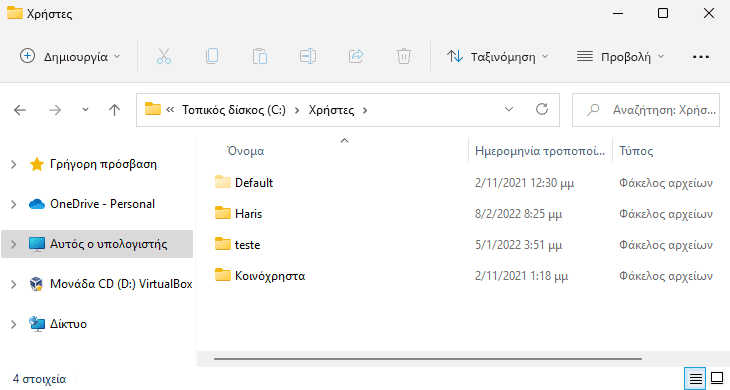The width and height of the screenshot is (730, 390).
Task: Click the Paste clipboard icon
Action: pyautogui.click(x=260, y=56)
